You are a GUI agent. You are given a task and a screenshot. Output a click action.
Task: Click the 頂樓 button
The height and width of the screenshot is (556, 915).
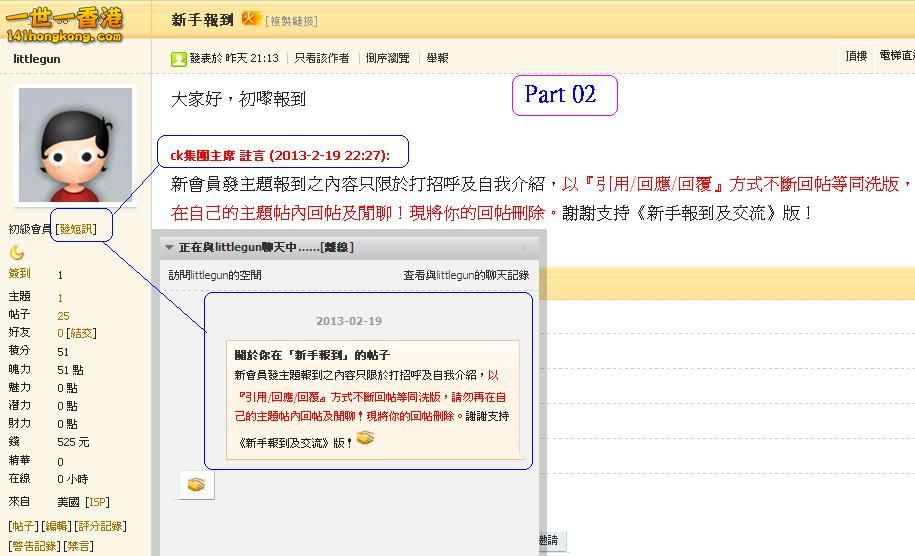[856, 56]
